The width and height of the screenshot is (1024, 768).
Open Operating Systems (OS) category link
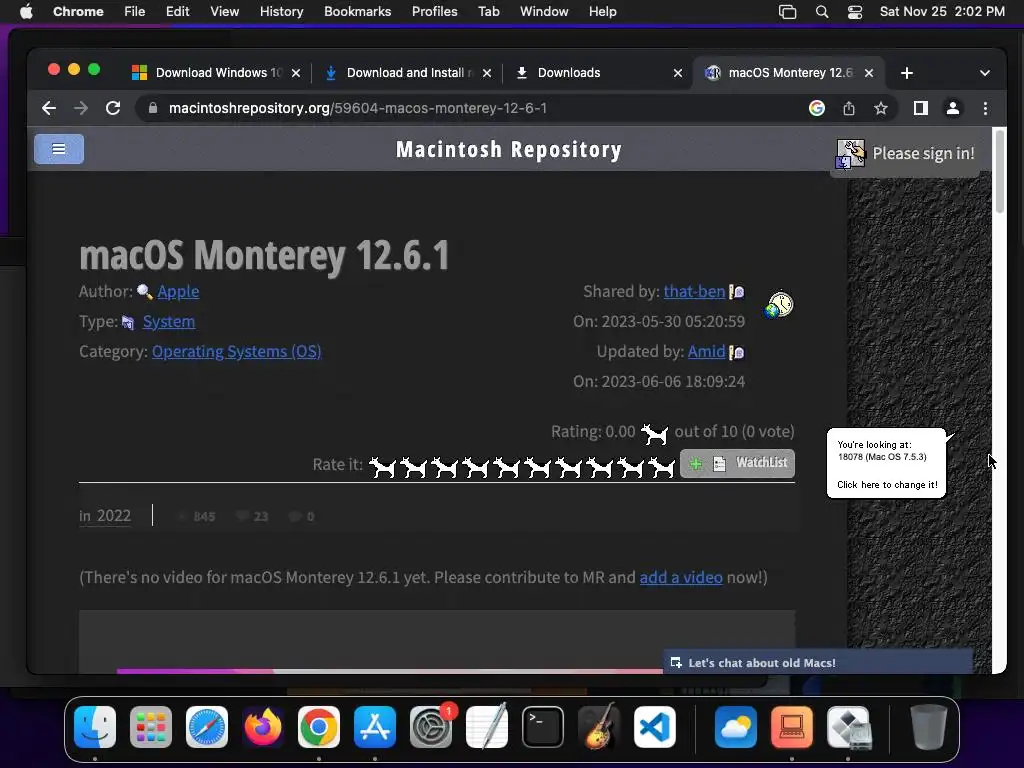(236, 351)
